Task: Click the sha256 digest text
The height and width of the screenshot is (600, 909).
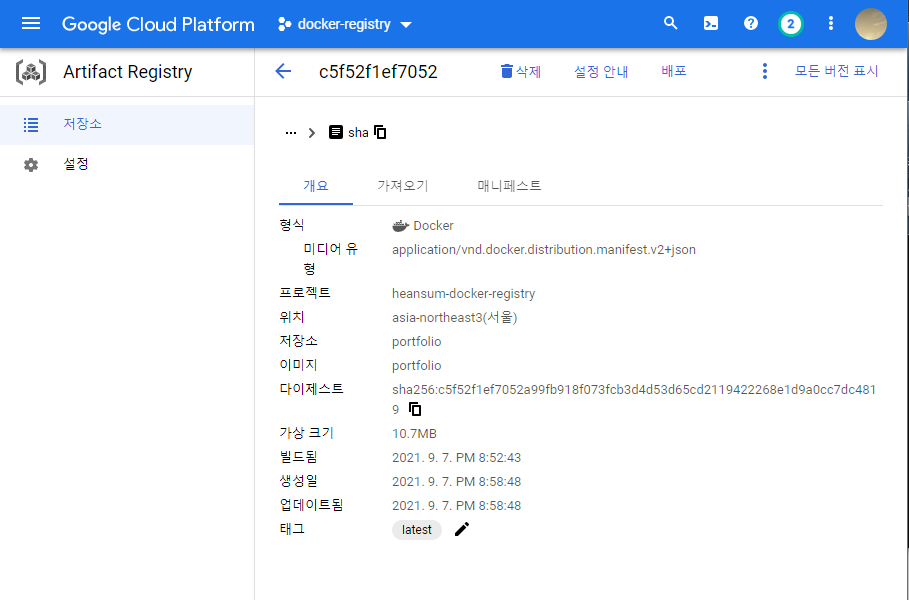Action: pyautogui.click(x=634, y=399)
